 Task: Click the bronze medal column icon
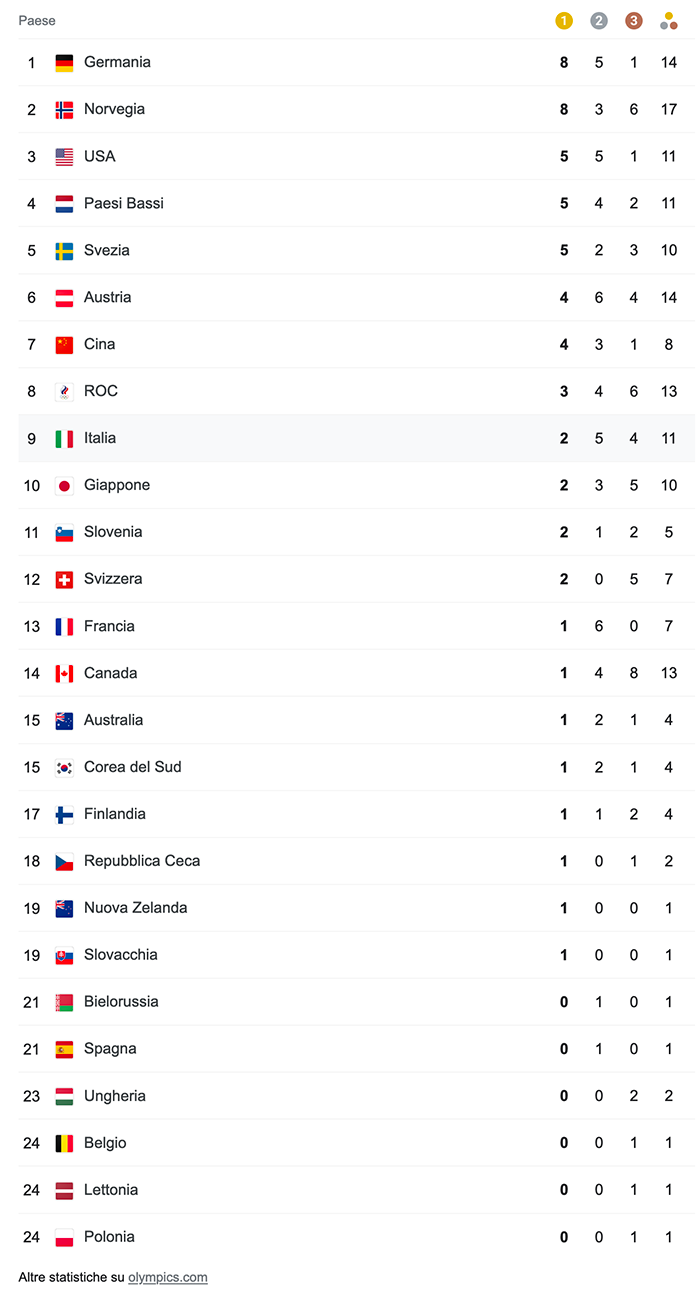pos(633,21)
